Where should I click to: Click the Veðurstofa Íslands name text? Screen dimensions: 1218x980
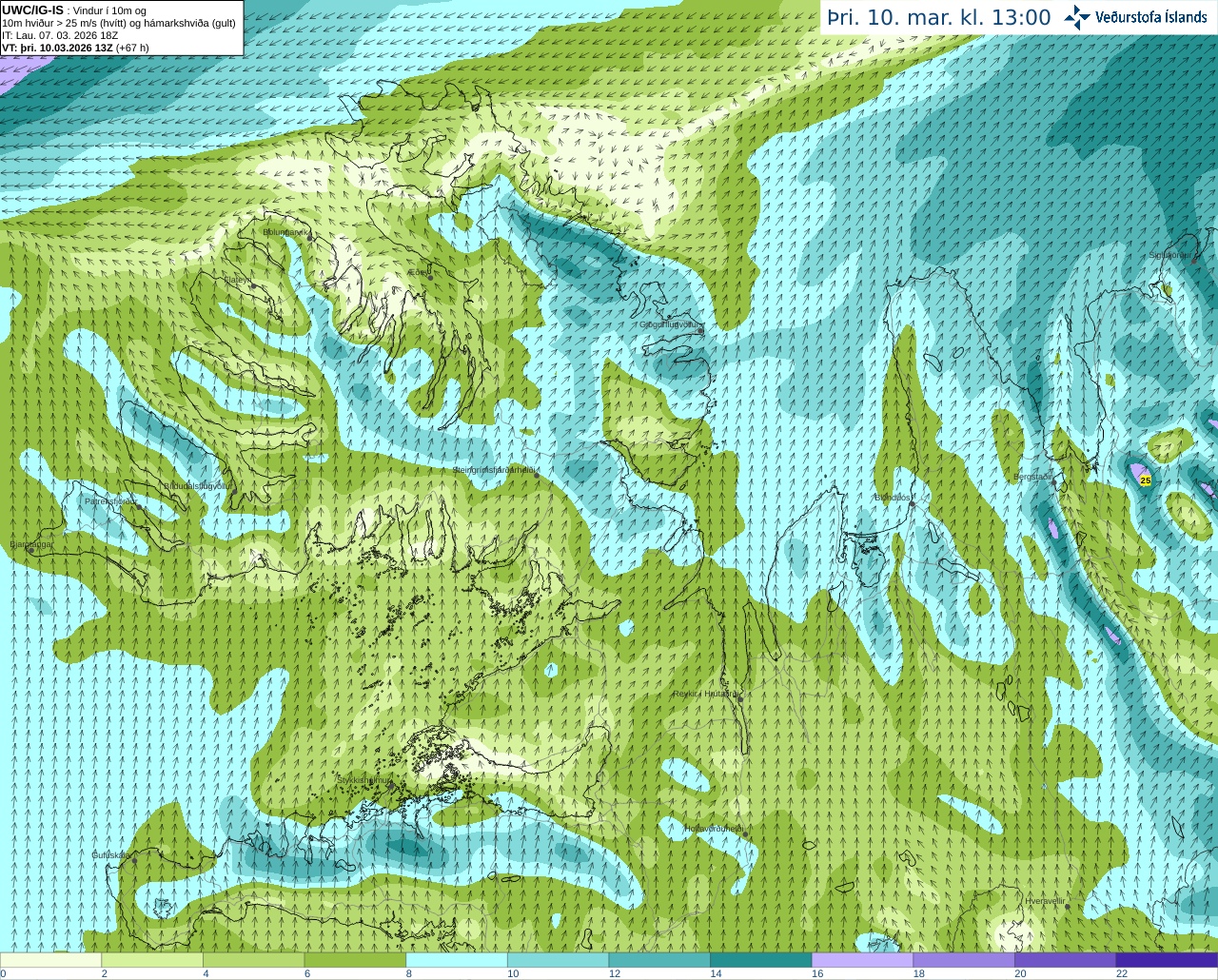click(x=1151, y=17)
